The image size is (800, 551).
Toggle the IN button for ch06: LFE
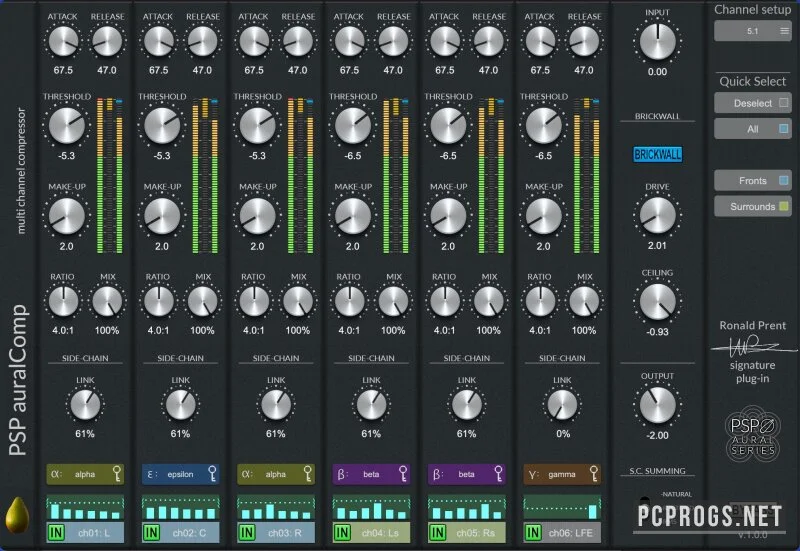(533, 533)
